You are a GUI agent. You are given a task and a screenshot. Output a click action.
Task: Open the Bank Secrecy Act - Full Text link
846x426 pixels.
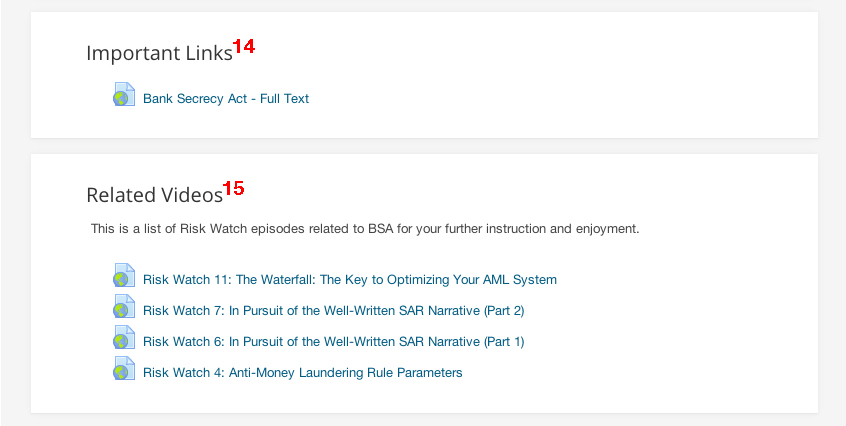pos(226,99)
